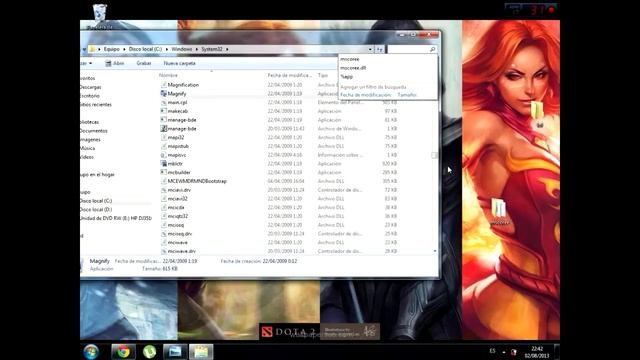Expand the arrow after Equipo in breadcrumb
The image size is (640, 360).
[x=124, y=49]
